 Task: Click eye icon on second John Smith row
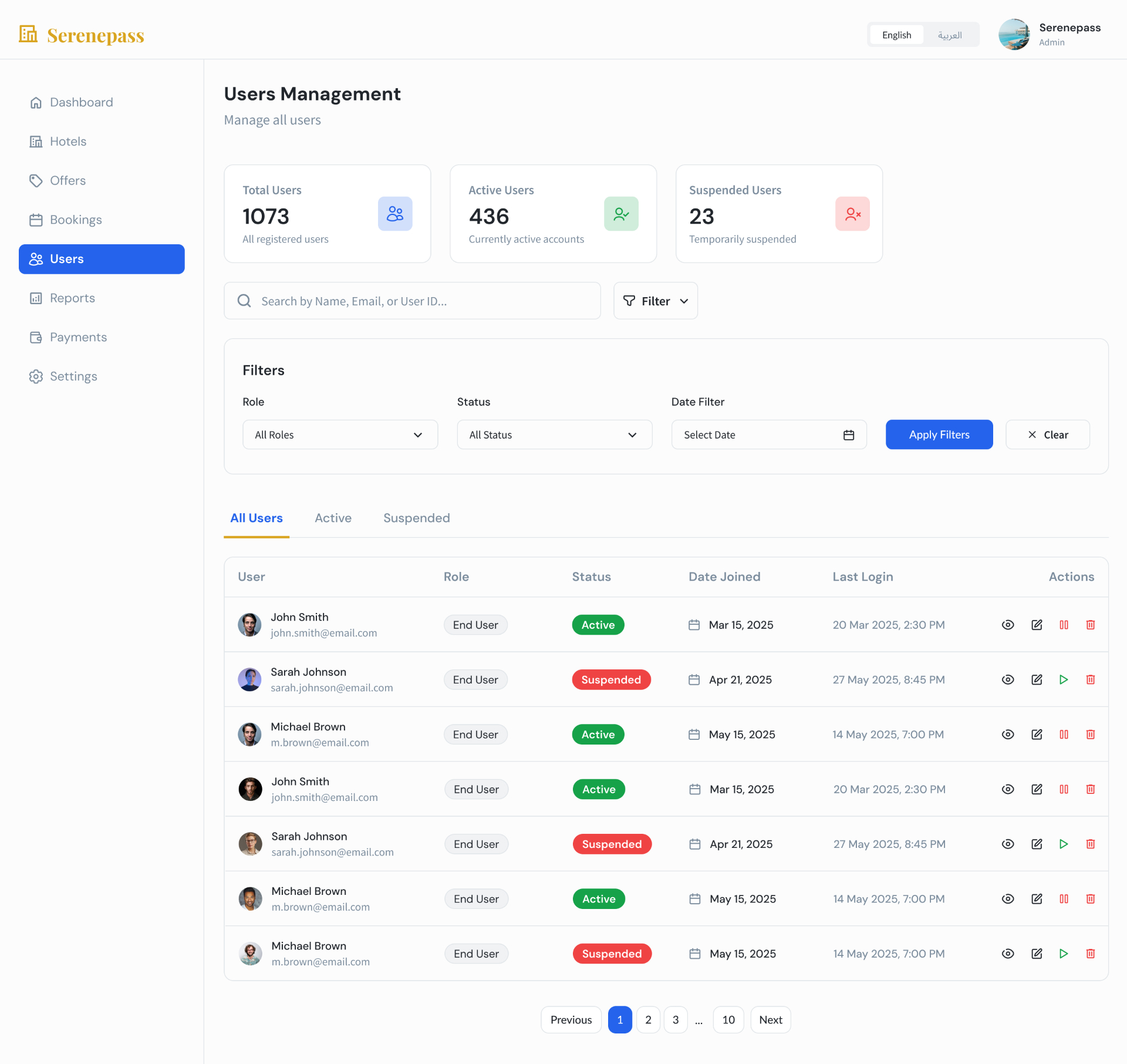pos(1008,789)
